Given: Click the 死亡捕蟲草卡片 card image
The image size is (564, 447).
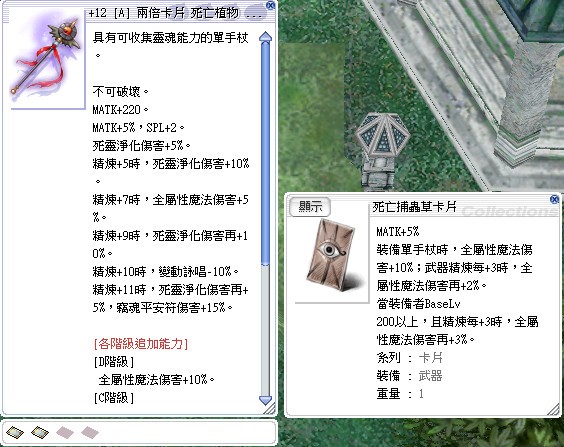Looking at the screenshot, I should coord(331,255).
